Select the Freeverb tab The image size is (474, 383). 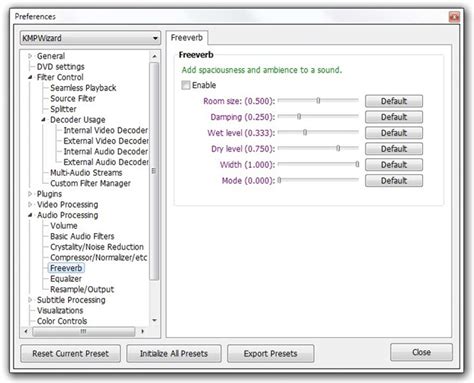pyautogui.click(x=187, y=38)
